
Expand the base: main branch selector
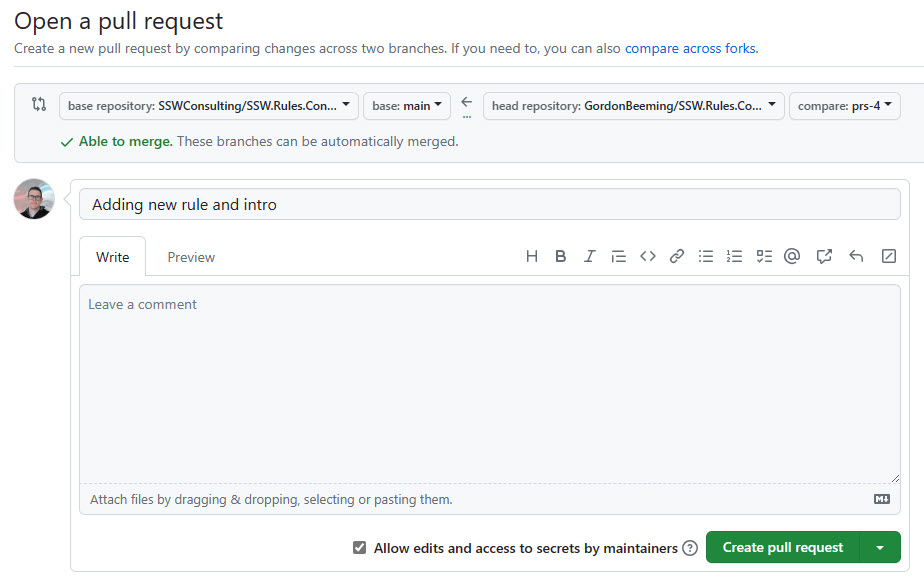pyautogui.click(x=407, y=106)
